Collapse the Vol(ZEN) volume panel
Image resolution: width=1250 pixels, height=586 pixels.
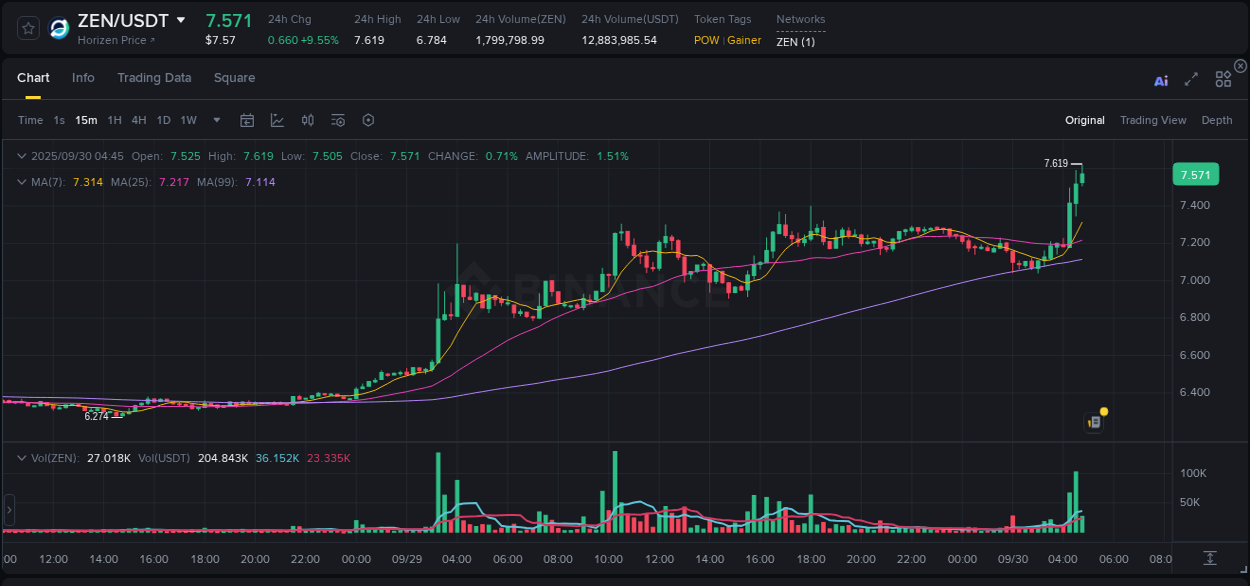click(22, 458)
